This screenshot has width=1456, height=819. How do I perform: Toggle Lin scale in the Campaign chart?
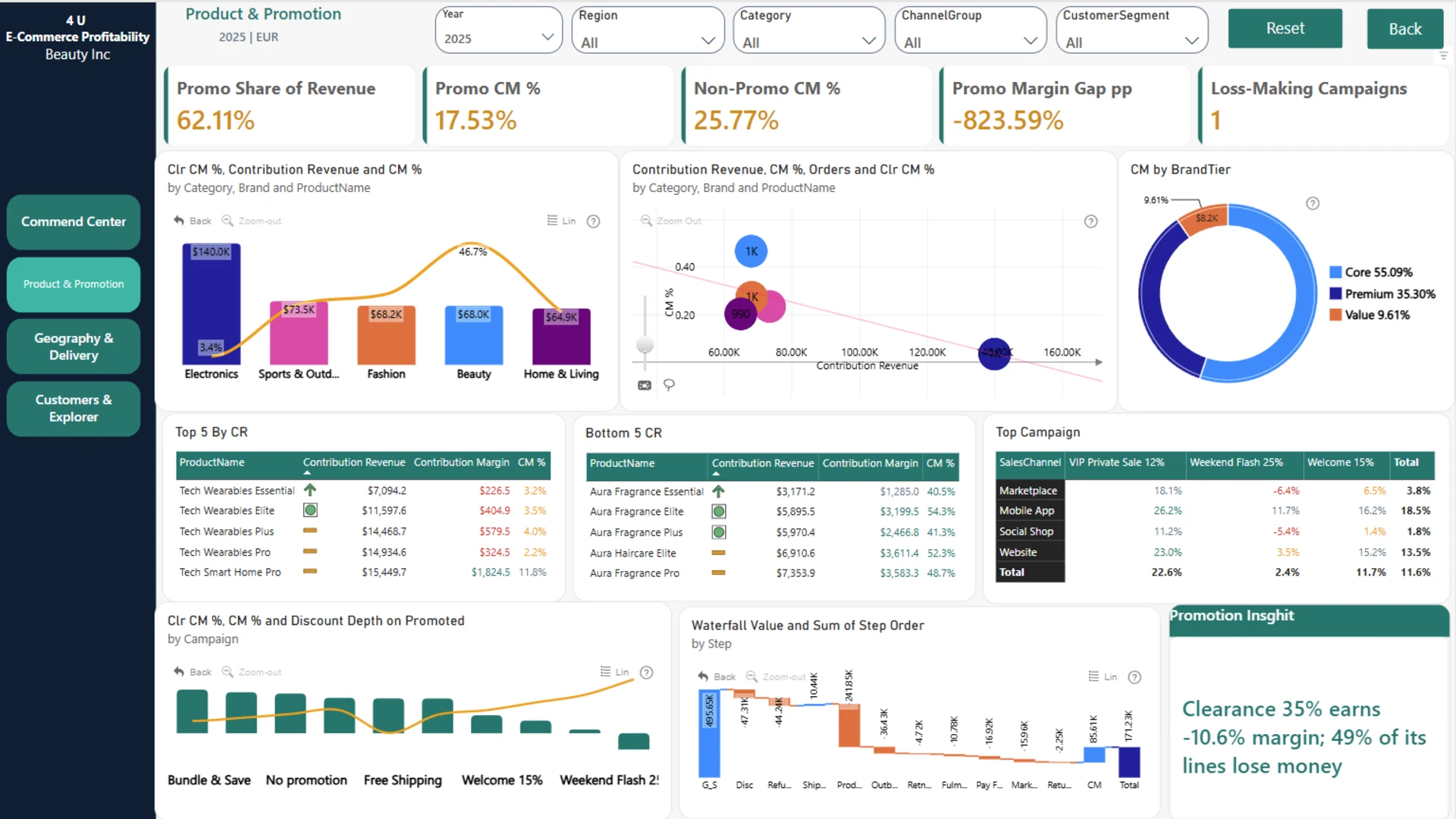(x=614, y=672)
